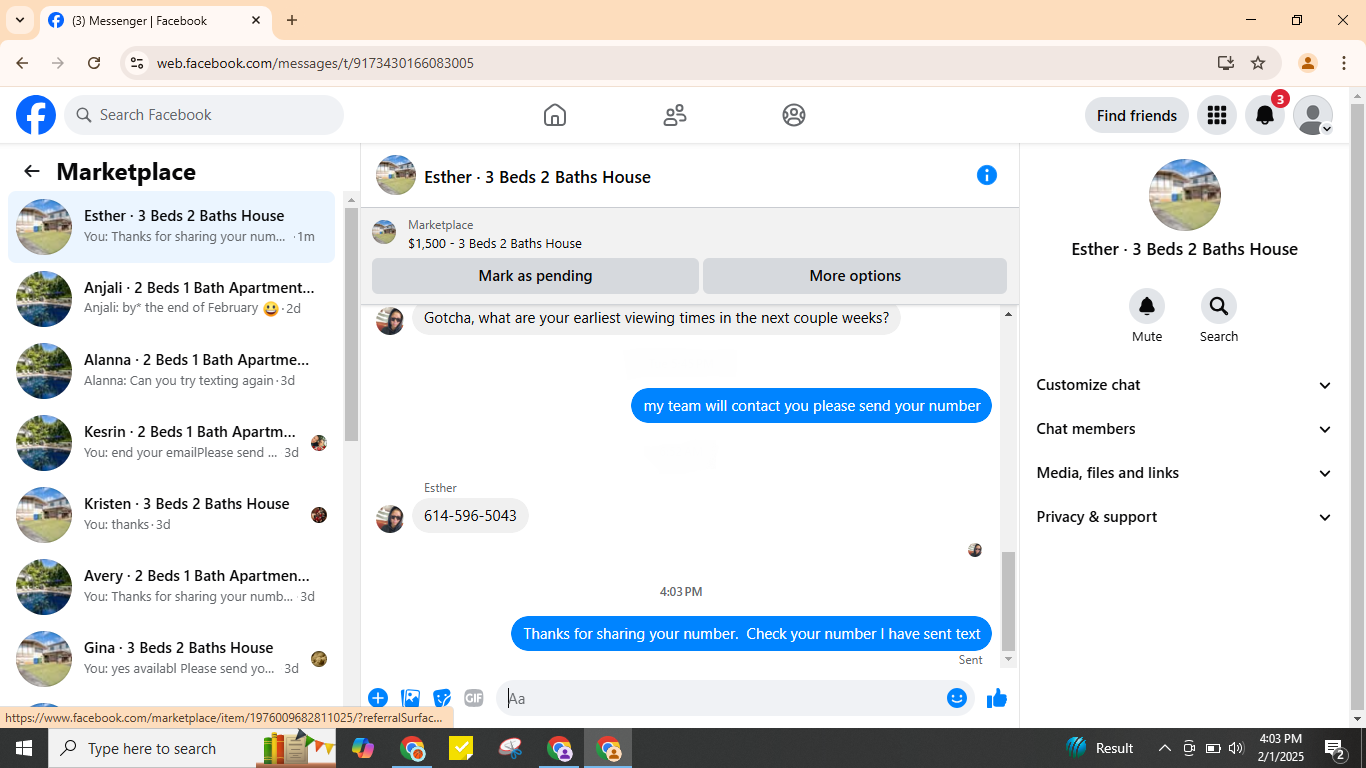Open the Result weather widget in taskbar

click(1100, 748)
